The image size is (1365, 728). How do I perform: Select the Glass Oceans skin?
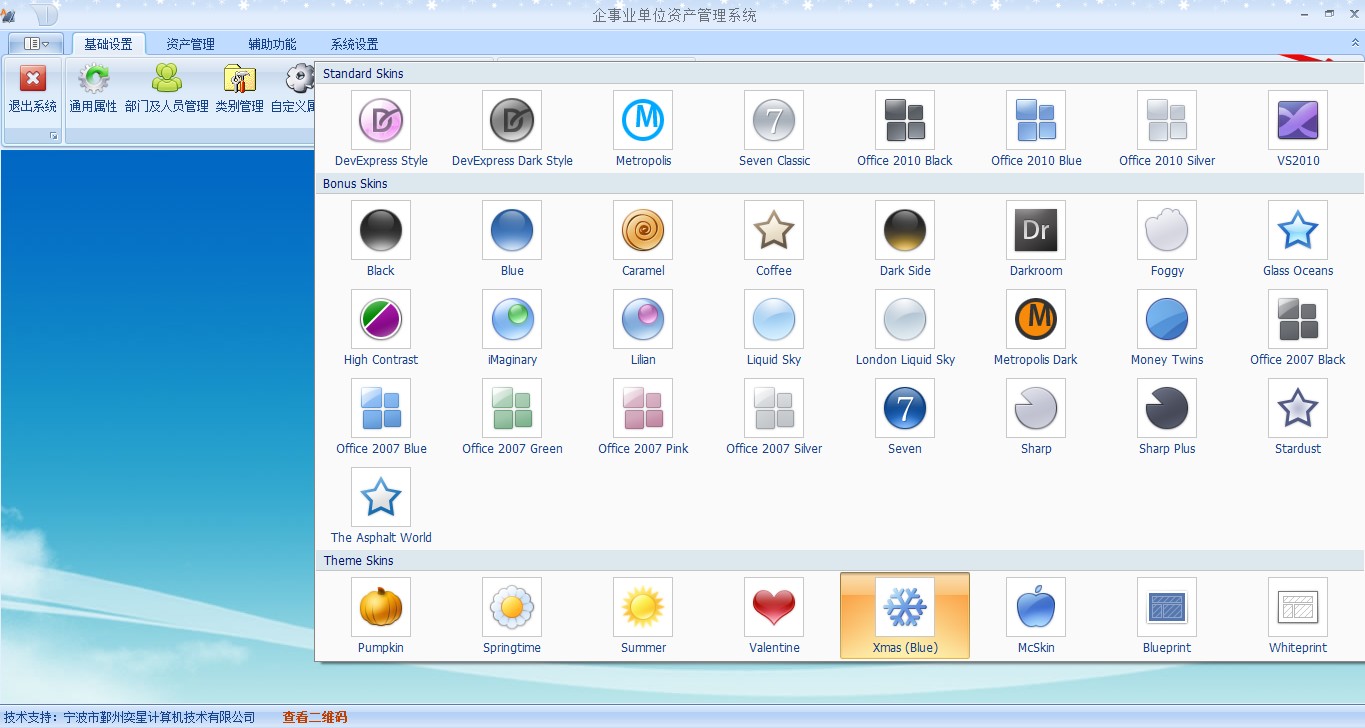(x=1298, y=239)
